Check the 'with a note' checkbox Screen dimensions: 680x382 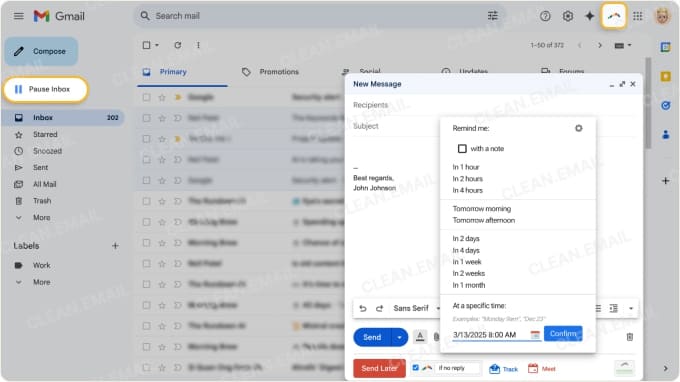pos(462,149)
